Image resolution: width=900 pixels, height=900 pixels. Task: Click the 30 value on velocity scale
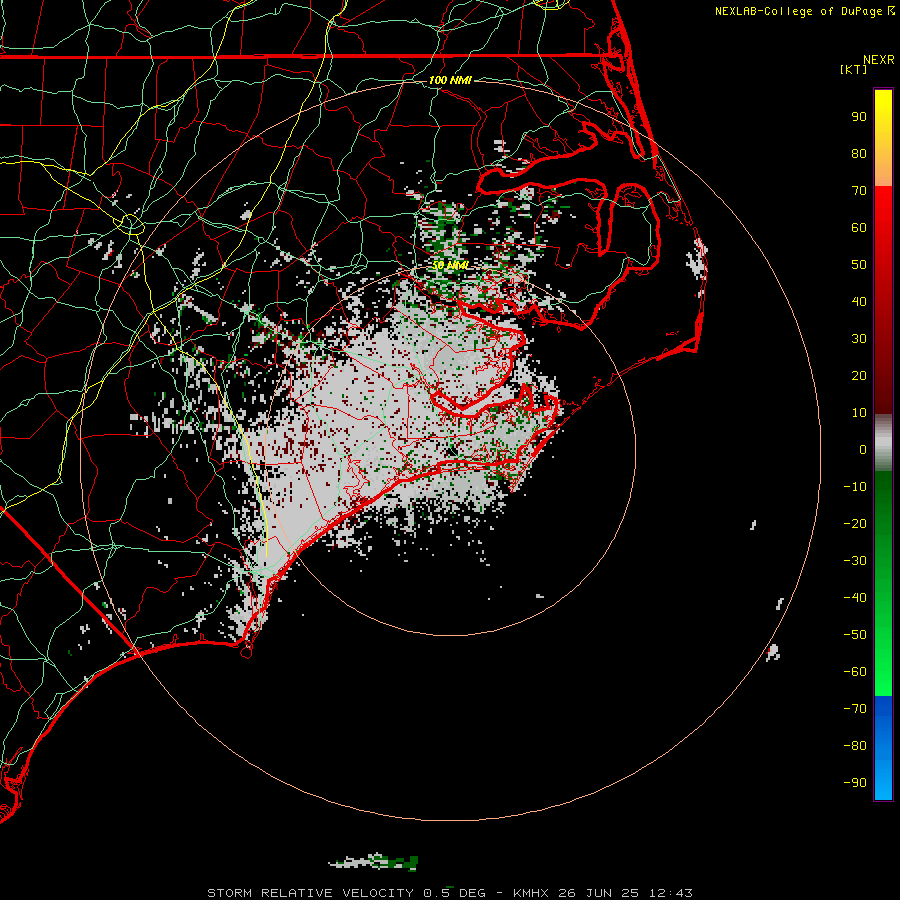(x=859, y=339)
